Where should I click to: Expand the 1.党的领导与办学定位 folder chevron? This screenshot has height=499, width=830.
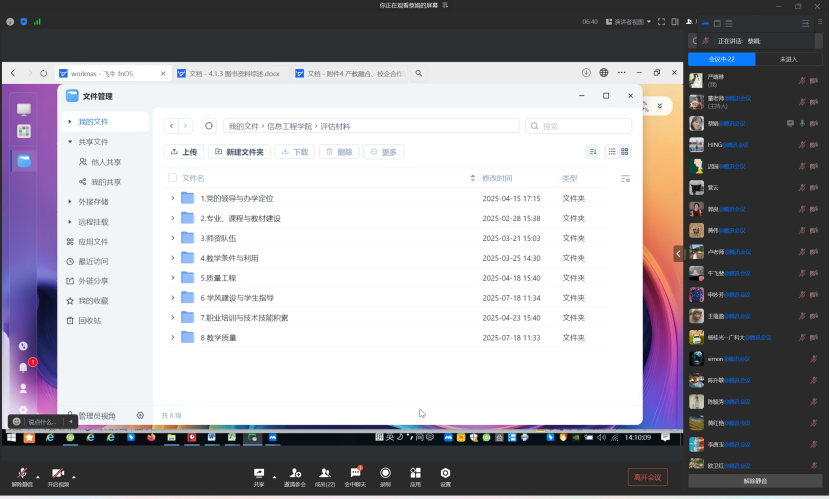click(173, 198)
